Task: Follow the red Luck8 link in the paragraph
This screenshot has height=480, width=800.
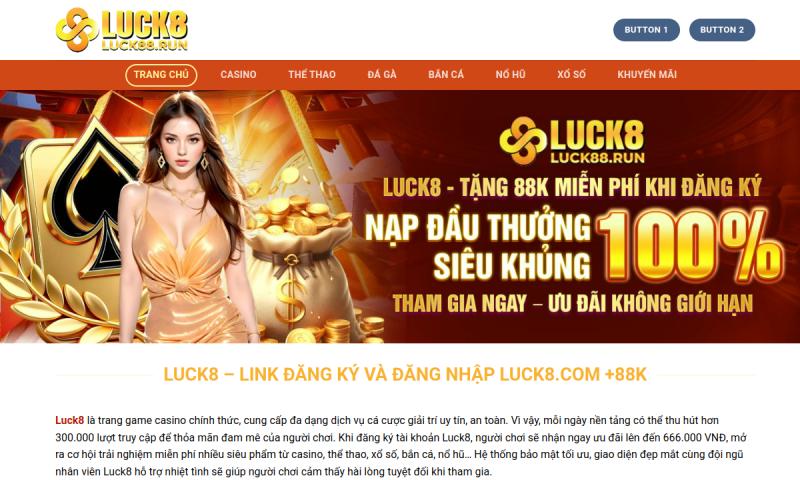Action: tap(69, 420)
